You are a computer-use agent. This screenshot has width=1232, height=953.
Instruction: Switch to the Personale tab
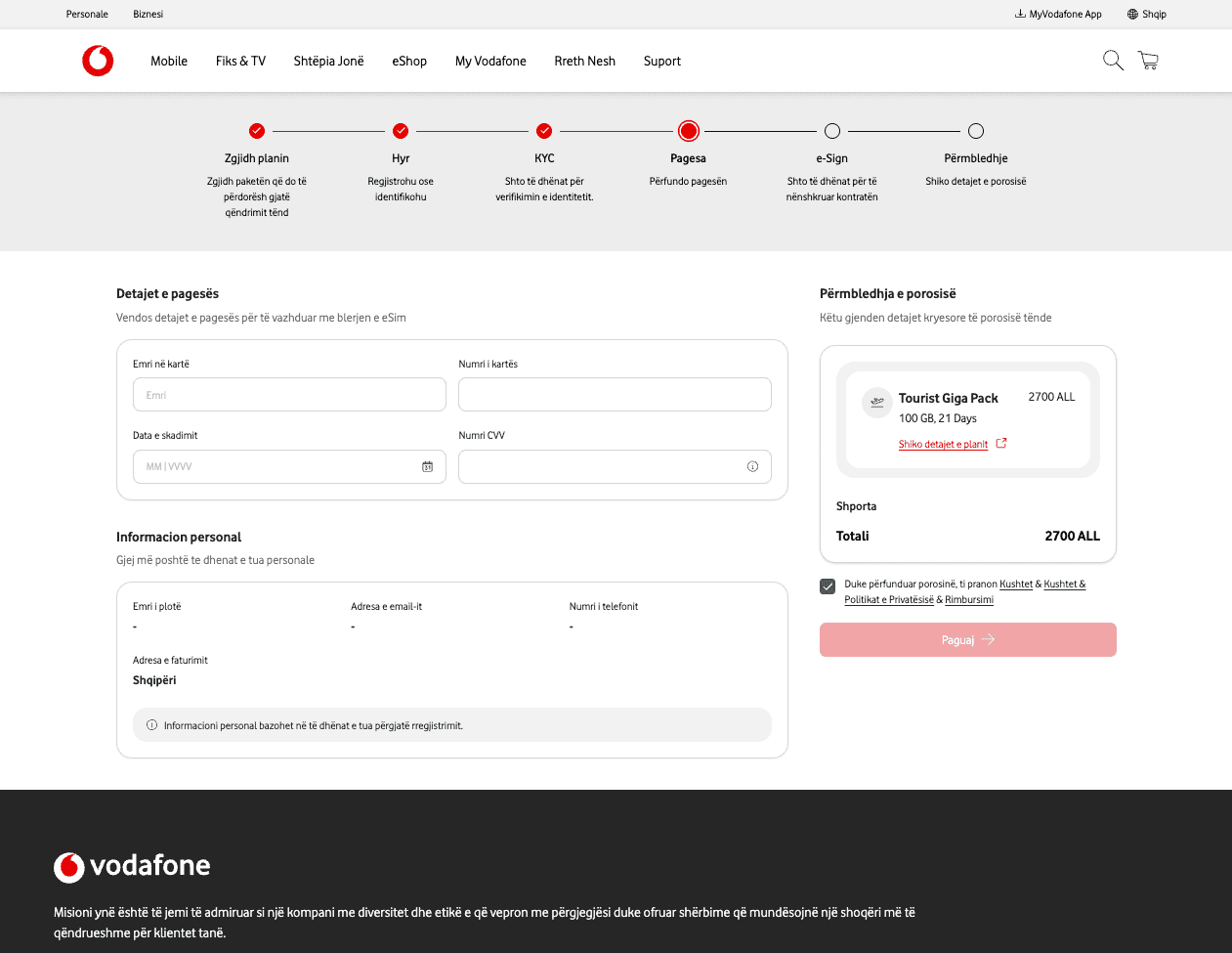pos(87,14)
